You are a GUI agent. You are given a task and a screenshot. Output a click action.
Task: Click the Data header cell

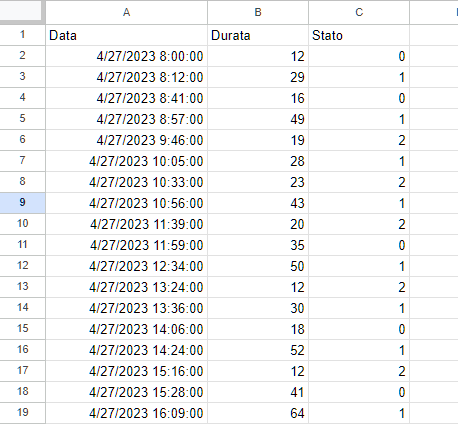coord(126,35)
